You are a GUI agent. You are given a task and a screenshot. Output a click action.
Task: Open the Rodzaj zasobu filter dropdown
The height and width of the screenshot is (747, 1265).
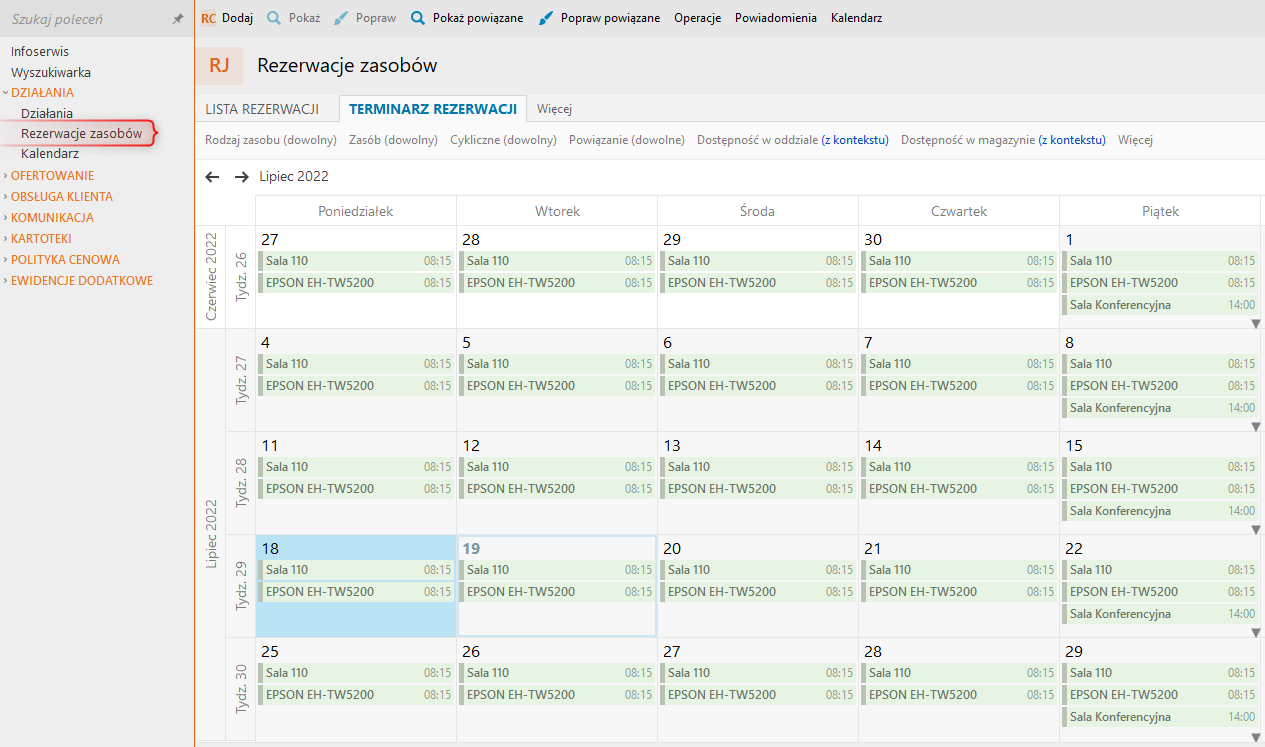click(271, 140)
